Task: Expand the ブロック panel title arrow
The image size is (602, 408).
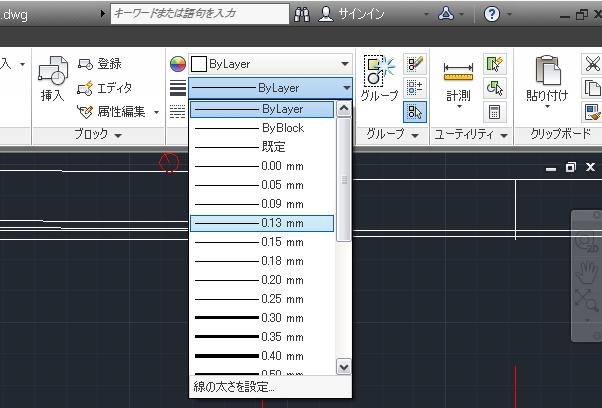Action: pyautogui.click(x=118, y=135)
